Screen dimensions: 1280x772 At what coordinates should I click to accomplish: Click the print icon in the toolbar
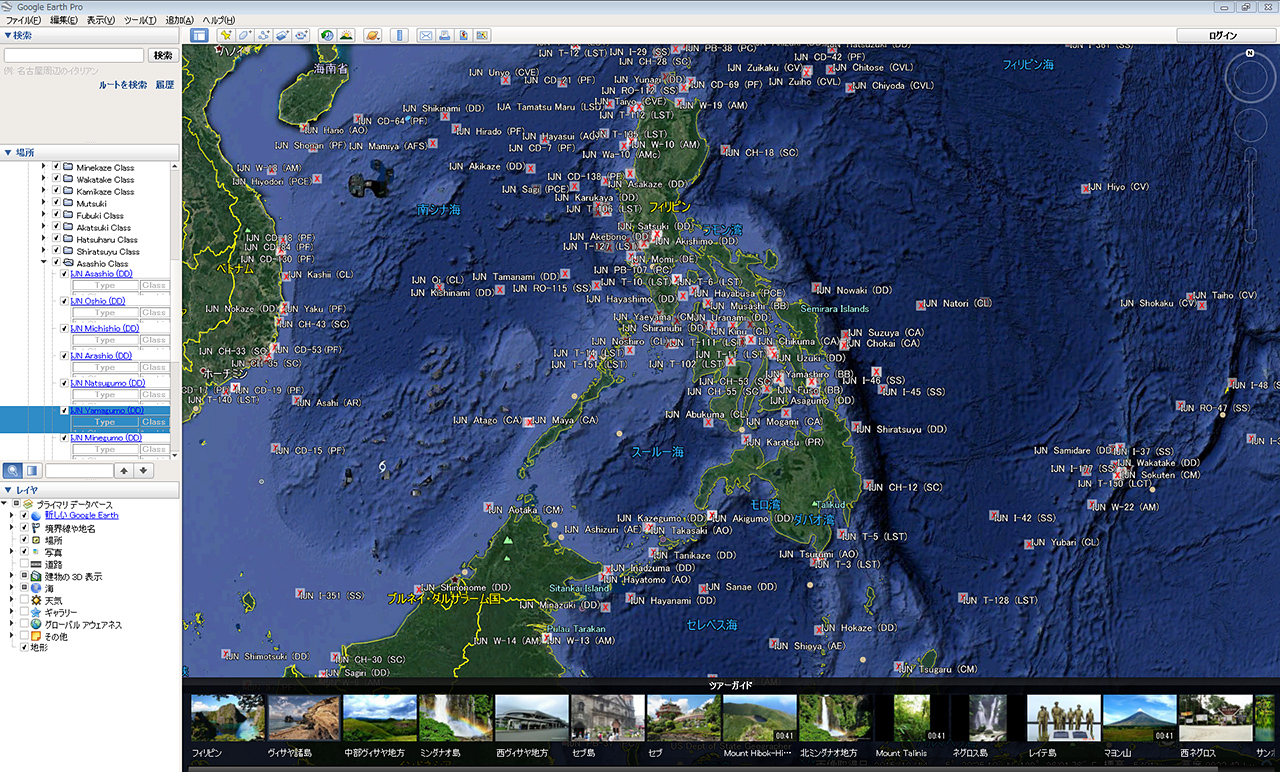445,35
